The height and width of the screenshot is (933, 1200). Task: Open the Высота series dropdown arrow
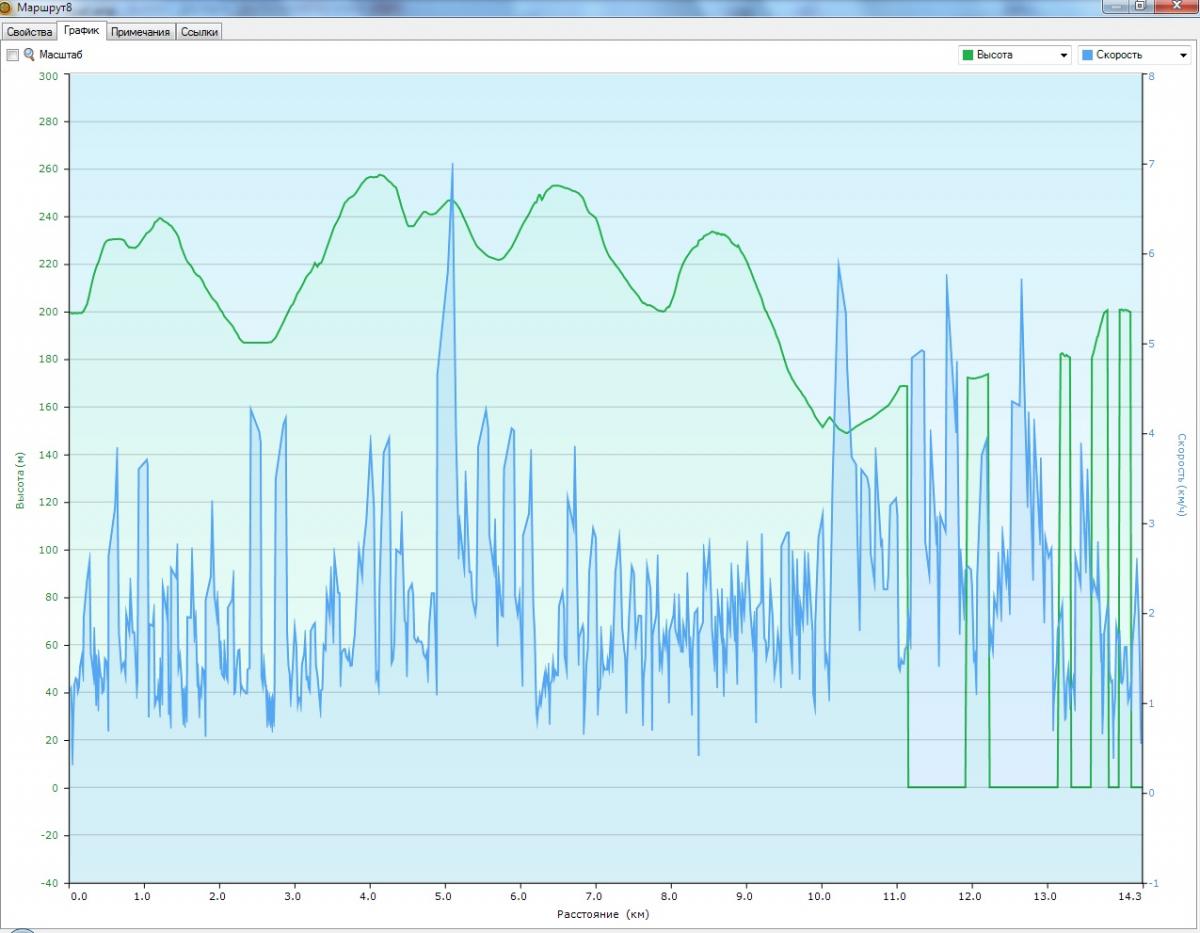pyautogui.click(x=1064, y=56)
